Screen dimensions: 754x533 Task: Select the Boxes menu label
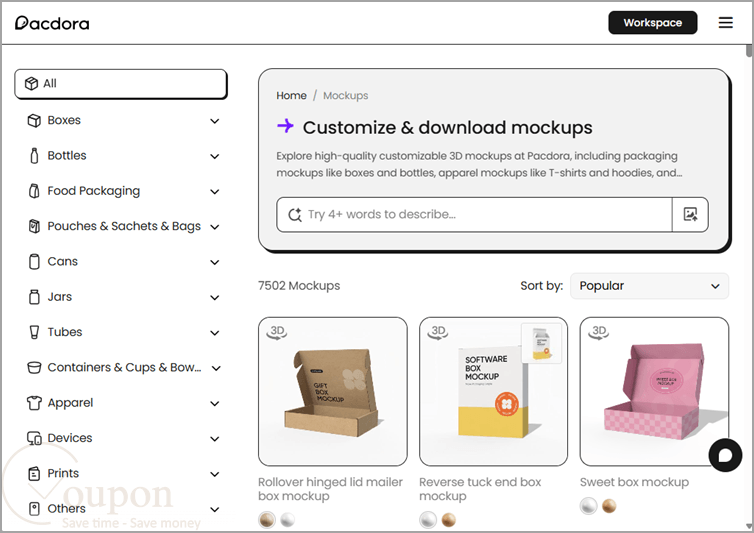(64, 120)
